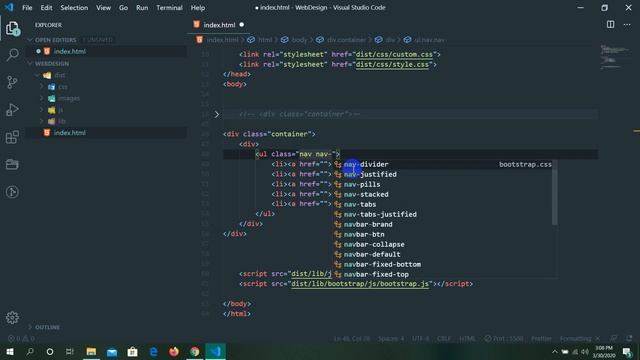Image resolution: width=640 pixels, height=360 pixels.
Task: Open the Go menu
Action: pos(123,8)
